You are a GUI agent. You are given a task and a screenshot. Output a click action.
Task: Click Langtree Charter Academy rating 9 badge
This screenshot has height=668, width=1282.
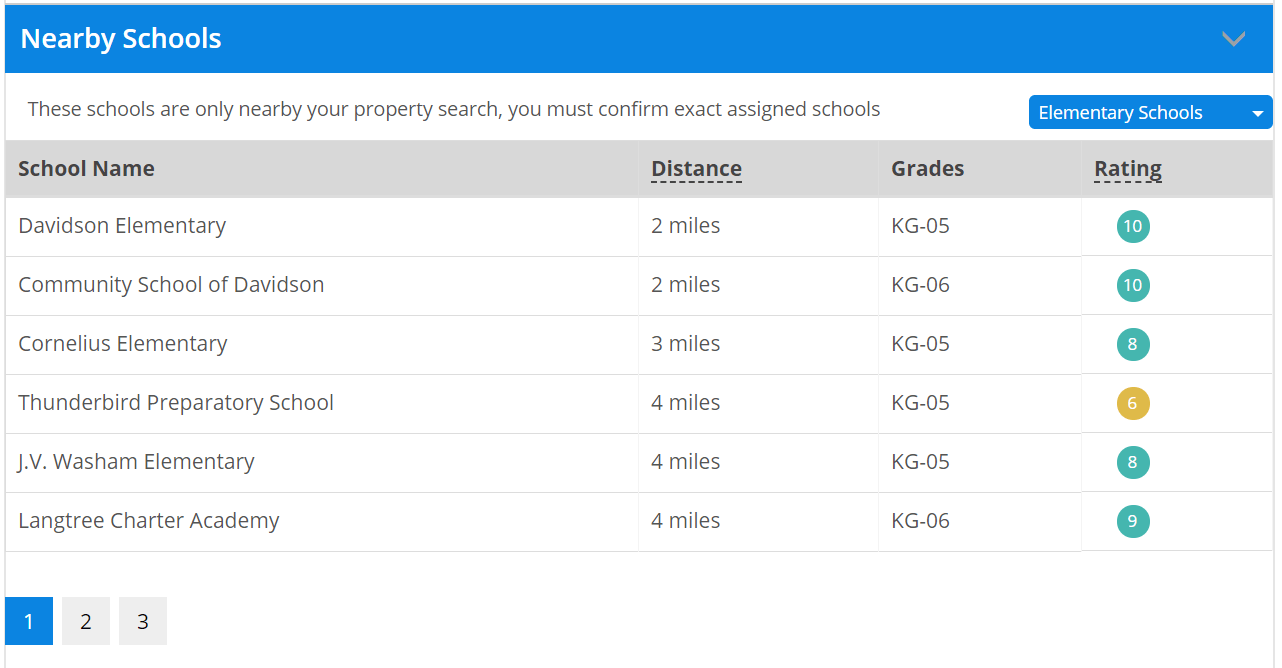point(1133,521)
